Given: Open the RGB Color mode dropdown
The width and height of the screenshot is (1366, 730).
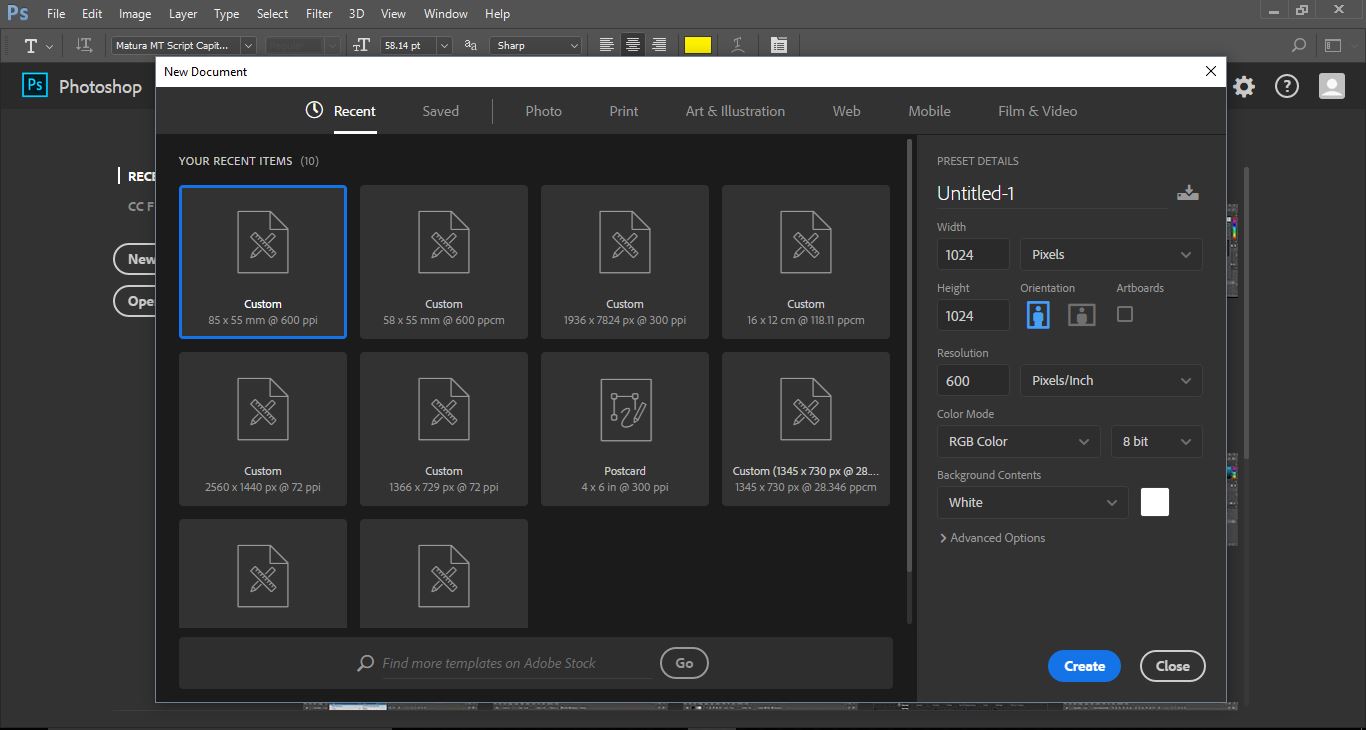Looking at the screenshot, I should point(1019,441).
